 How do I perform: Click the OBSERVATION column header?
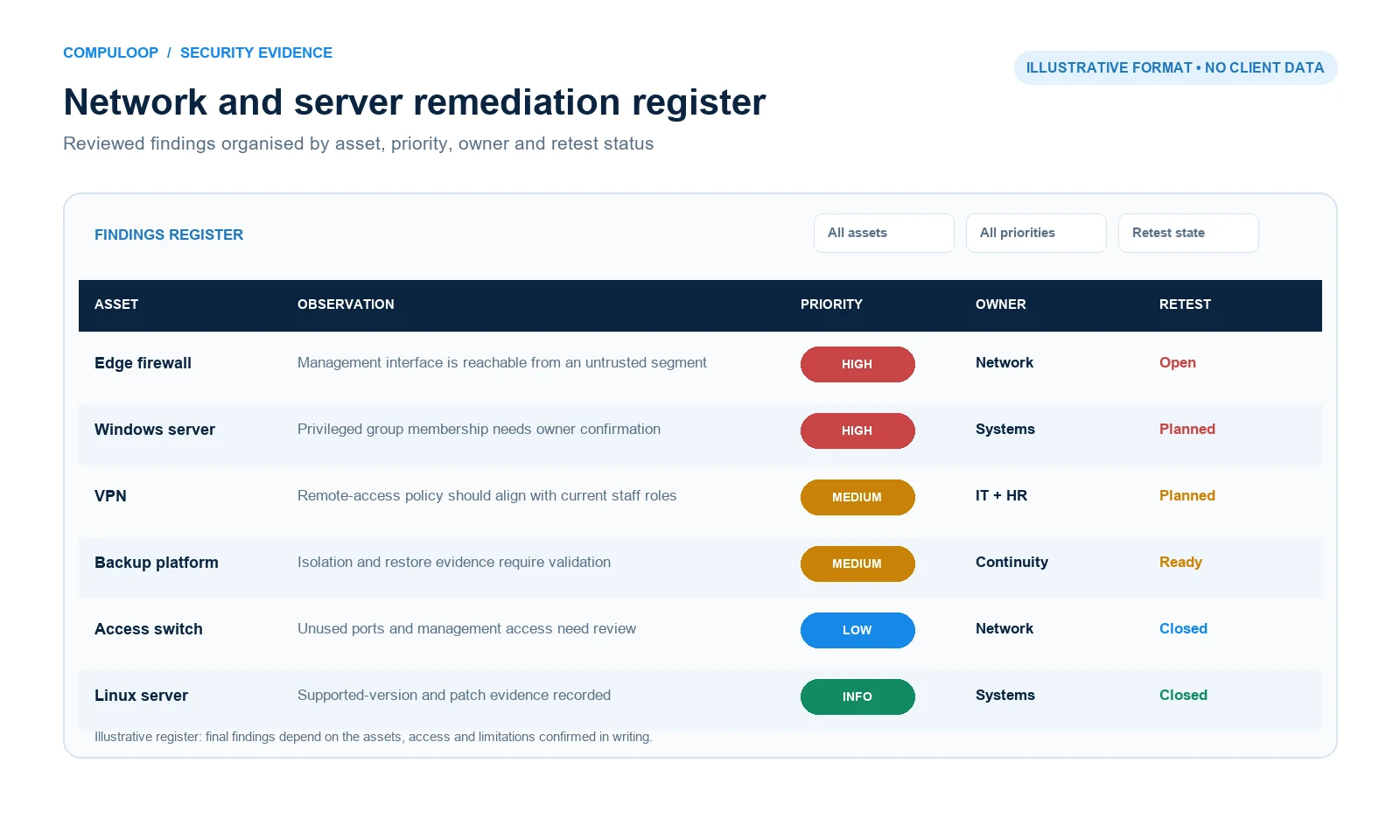[346, 304]
